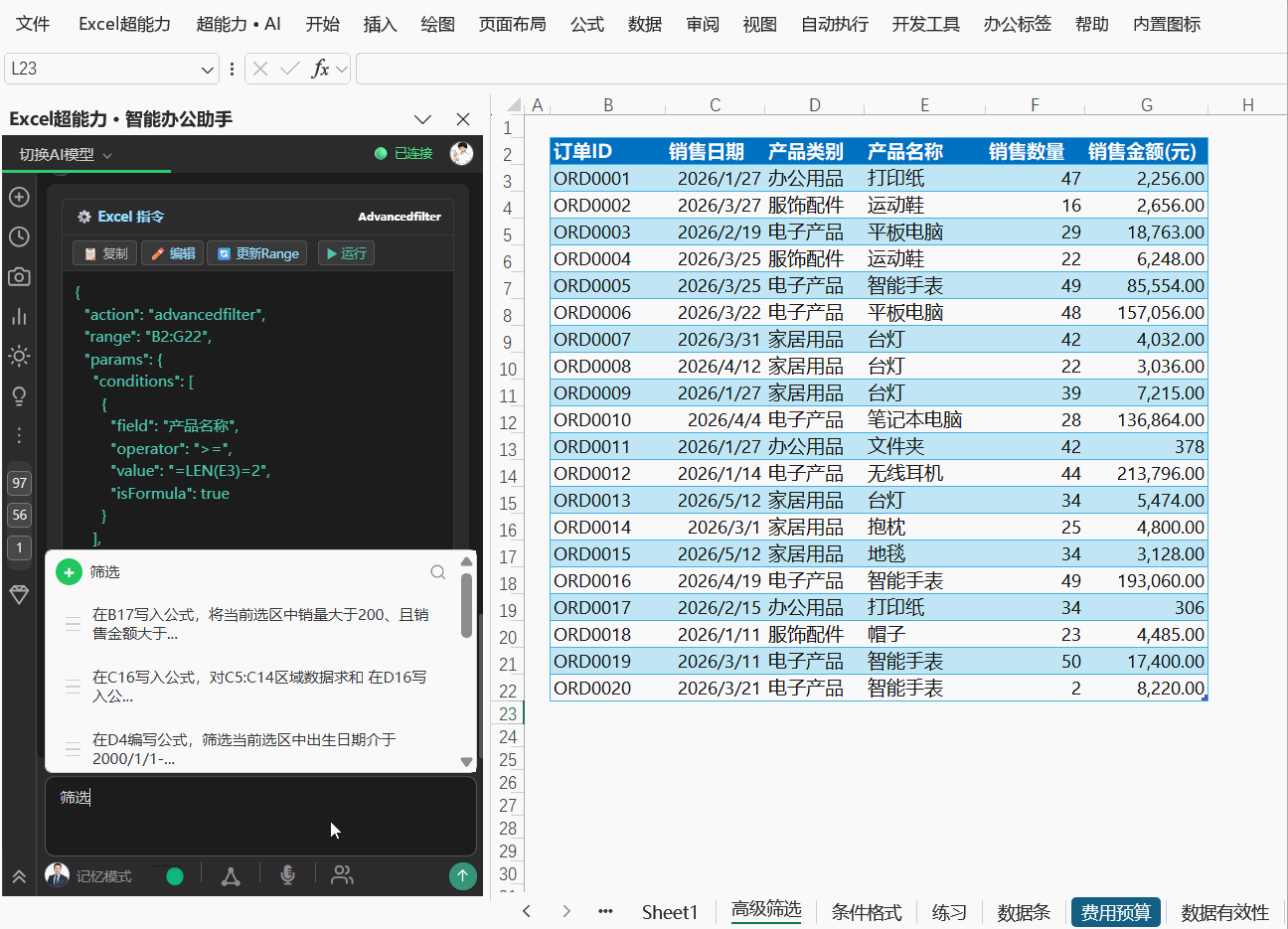This screenshot has height=929, width=1288.
Task: Click the 更新Range button
Action: coord(257,253)
